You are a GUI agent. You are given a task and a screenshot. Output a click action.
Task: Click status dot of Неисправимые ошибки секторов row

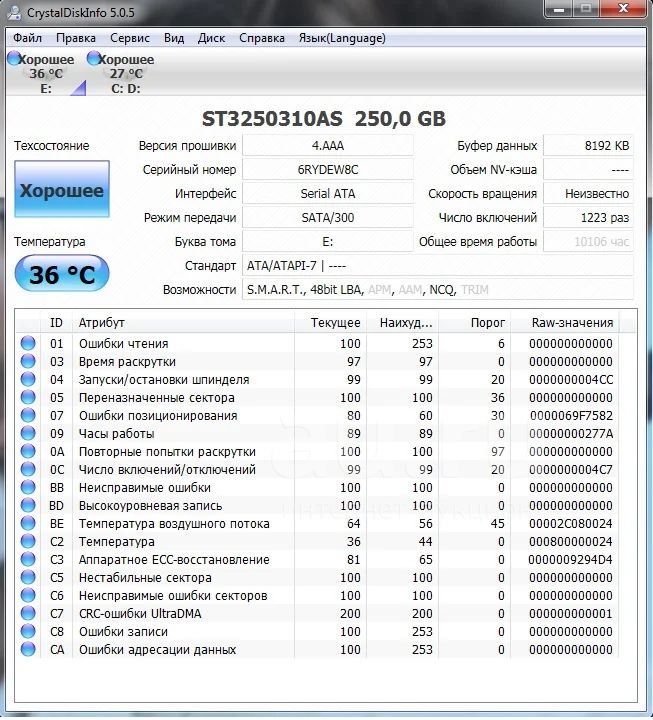coord(28,595)
